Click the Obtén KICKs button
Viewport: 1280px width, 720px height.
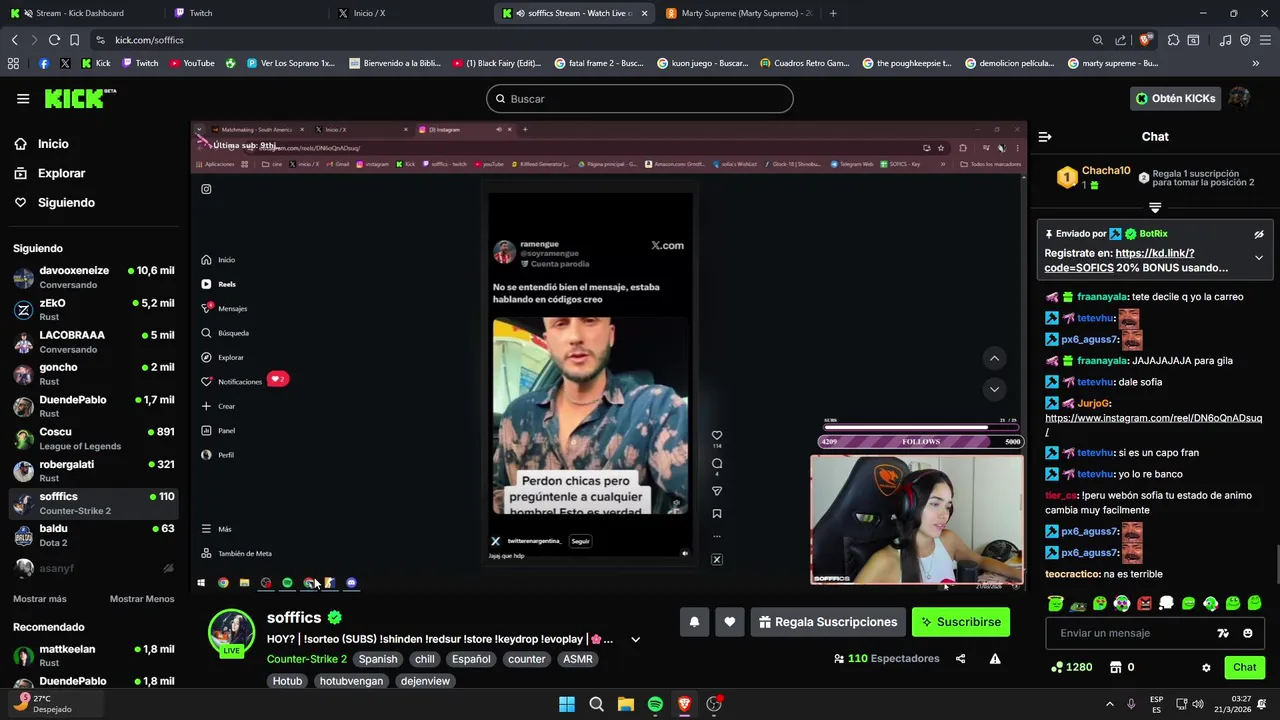(1176, 98)
